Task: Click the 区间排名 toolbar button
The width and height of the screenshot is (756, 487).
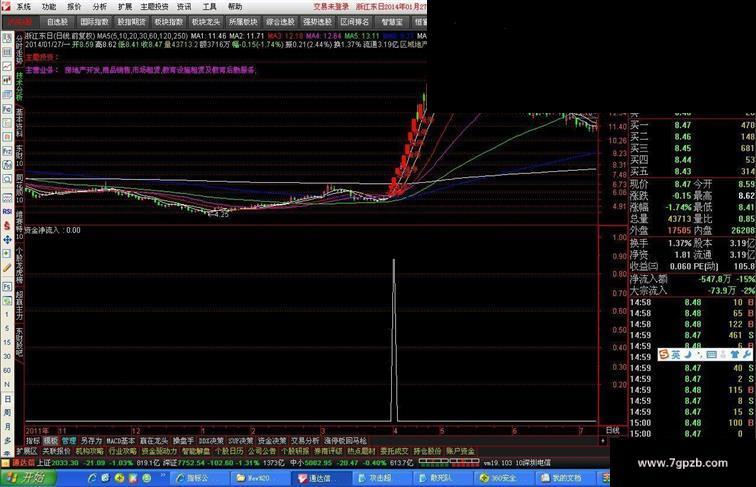Action: click(x=354, y=22)
